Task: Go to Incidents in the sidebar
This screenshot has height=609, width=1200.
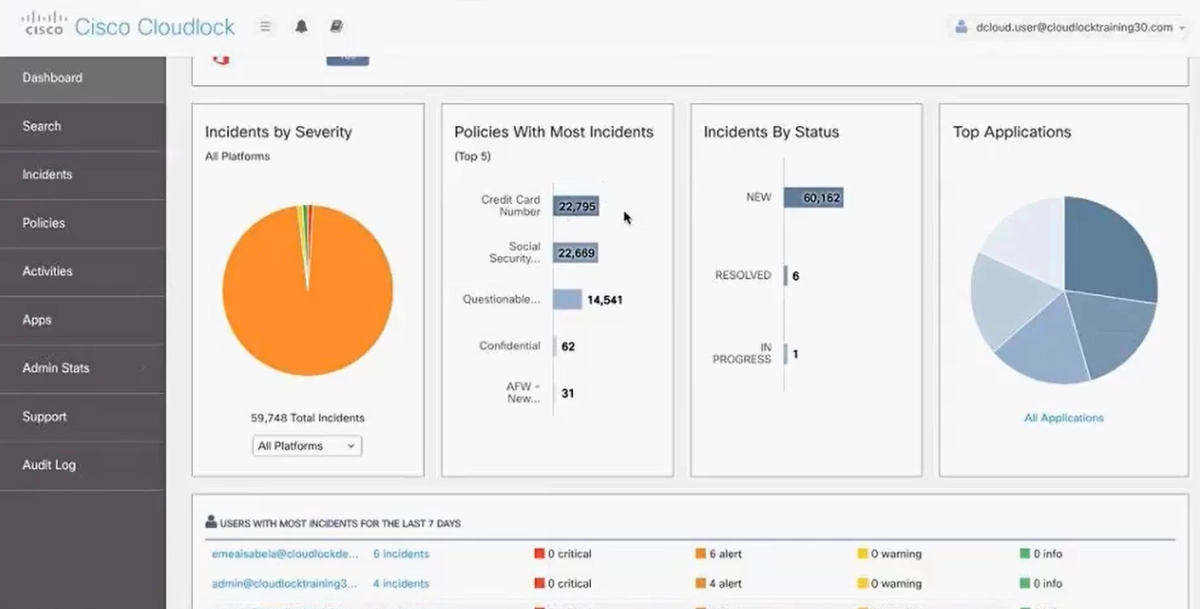Action: pos(47,174)
